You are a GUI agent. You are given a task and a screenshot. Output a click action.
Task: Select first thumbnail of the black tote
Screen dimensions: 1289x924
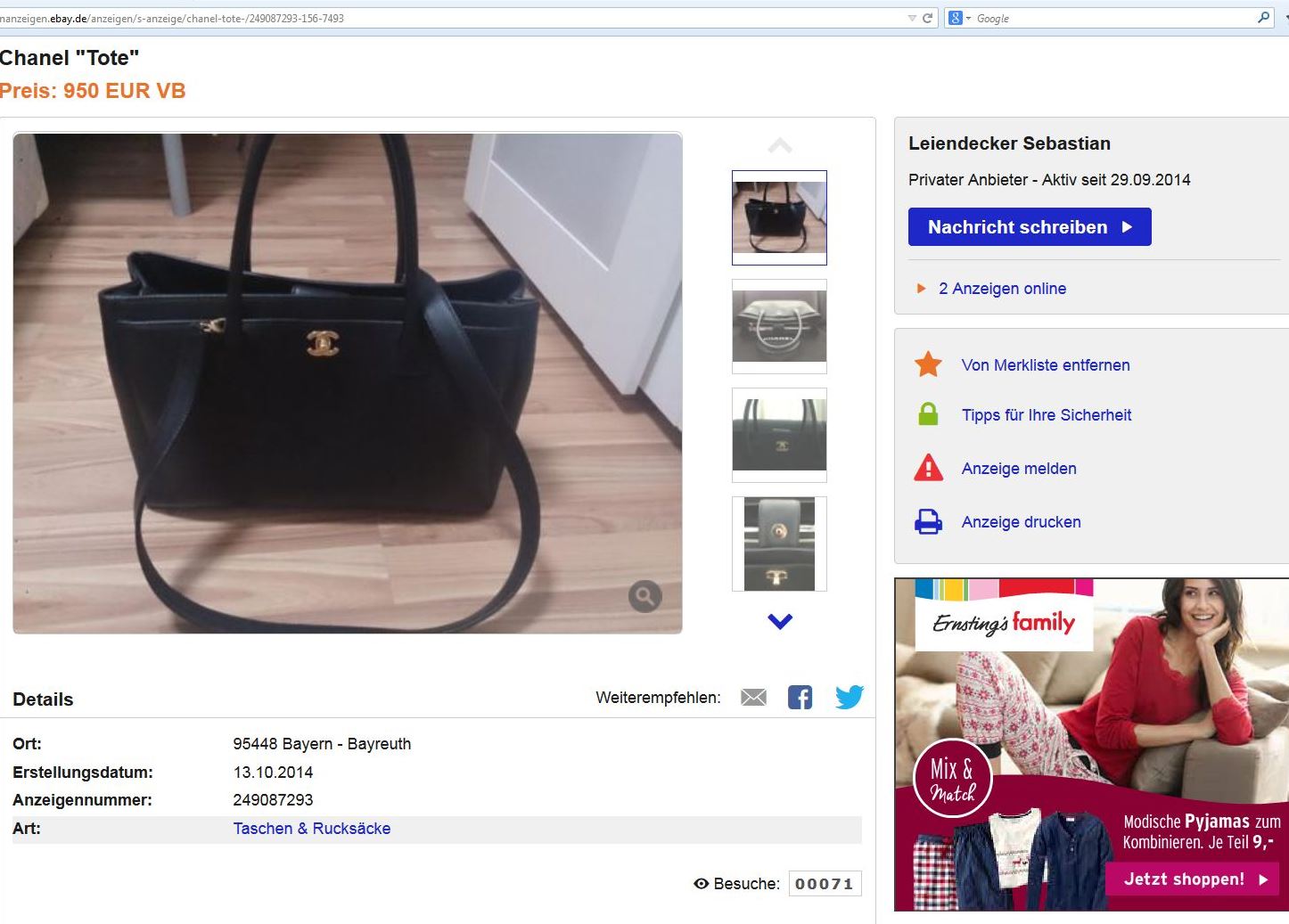click(x=779, y=217)
